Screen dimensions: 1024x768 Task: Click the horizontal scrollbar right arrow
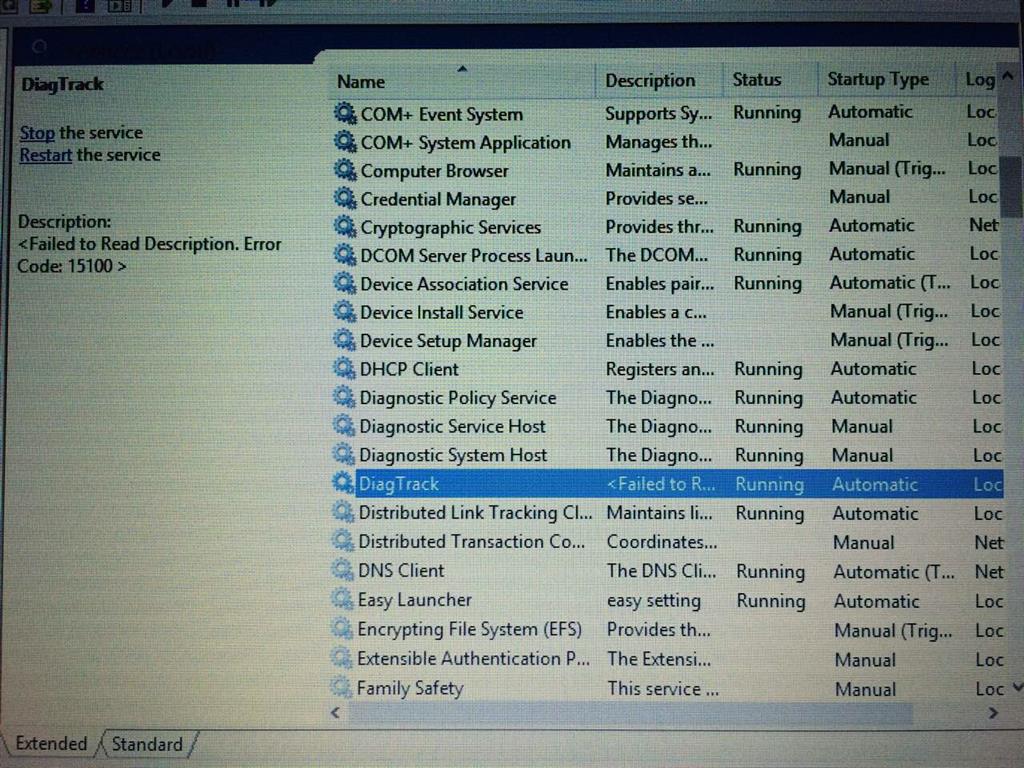[x=993, y=713]
